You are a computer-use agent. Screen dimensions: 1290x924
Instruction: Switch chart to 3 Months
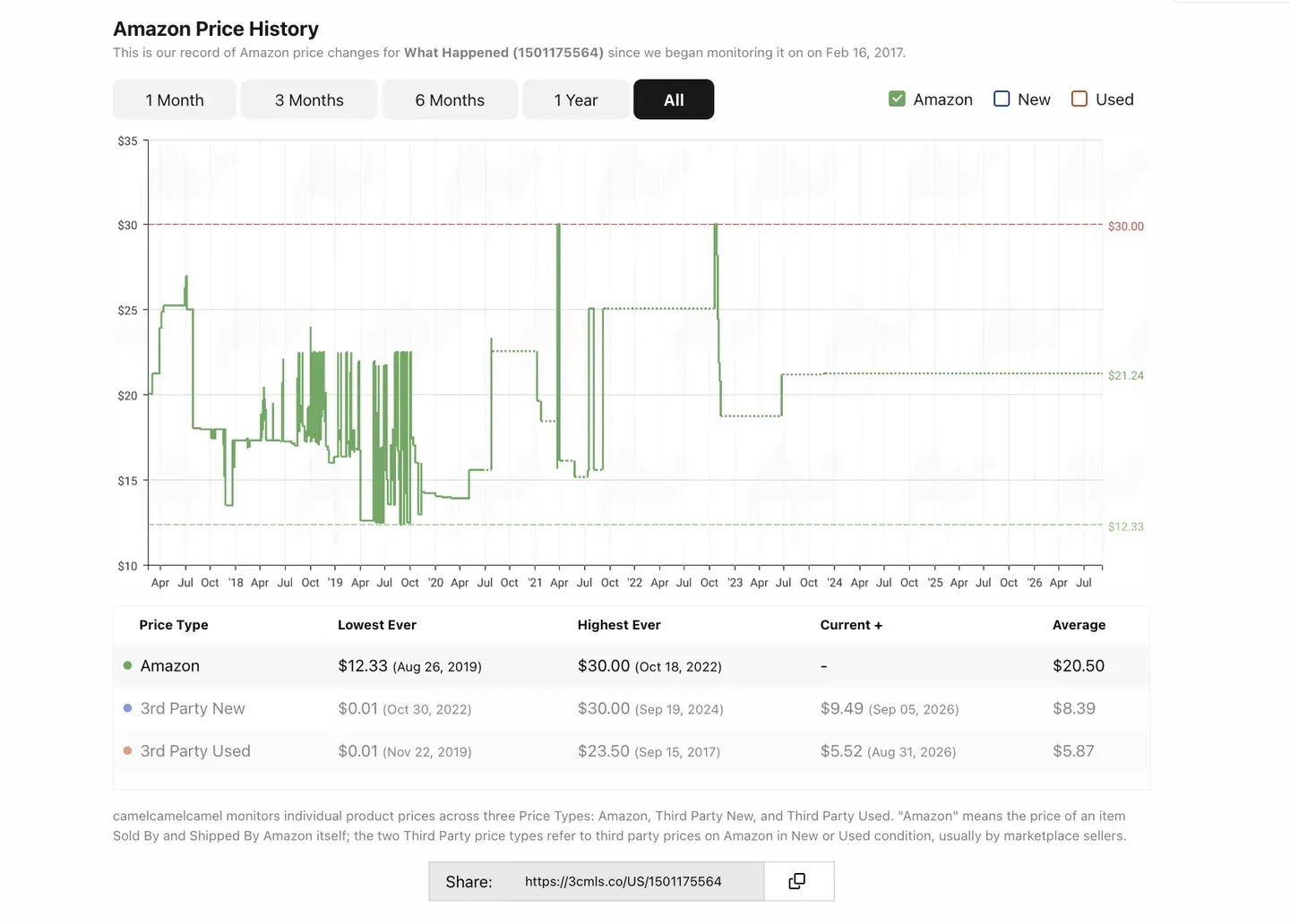pos(309,99)
